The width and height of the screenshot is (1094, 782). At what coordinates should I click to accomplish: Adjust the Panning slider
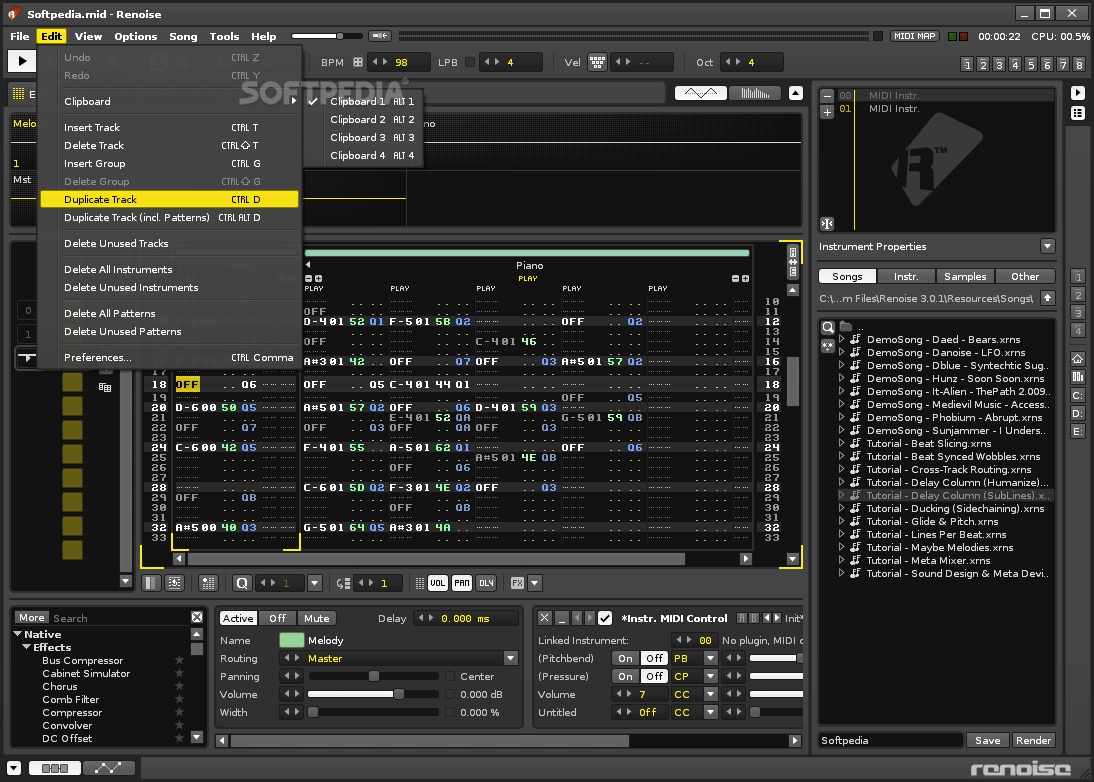pos(374,677)
